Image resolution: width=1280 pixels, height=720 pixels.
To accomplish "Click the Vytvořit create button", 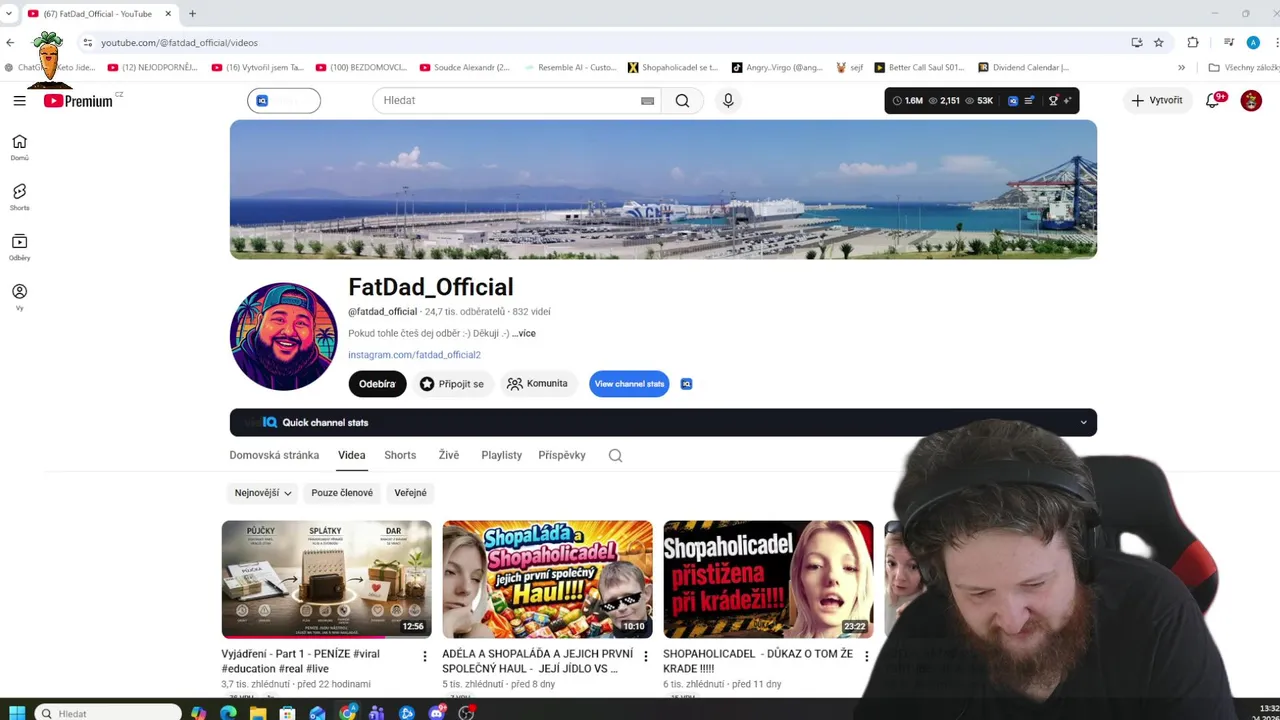I will (1157, 100).
